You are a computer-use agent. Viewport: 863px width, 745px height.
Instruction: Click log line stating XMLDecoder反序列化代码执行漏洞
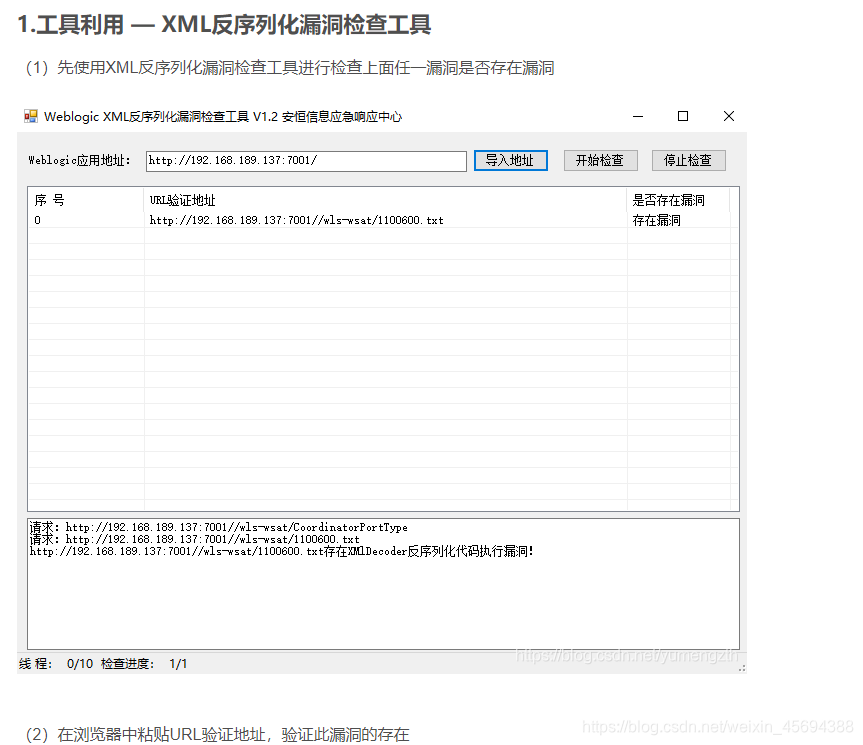click(281, 551)
